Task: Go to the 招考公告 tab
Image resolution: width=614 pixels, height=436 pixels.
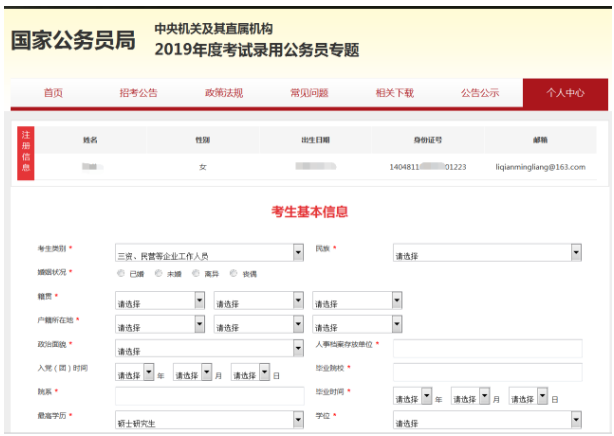Action: [x=138, y=93]
